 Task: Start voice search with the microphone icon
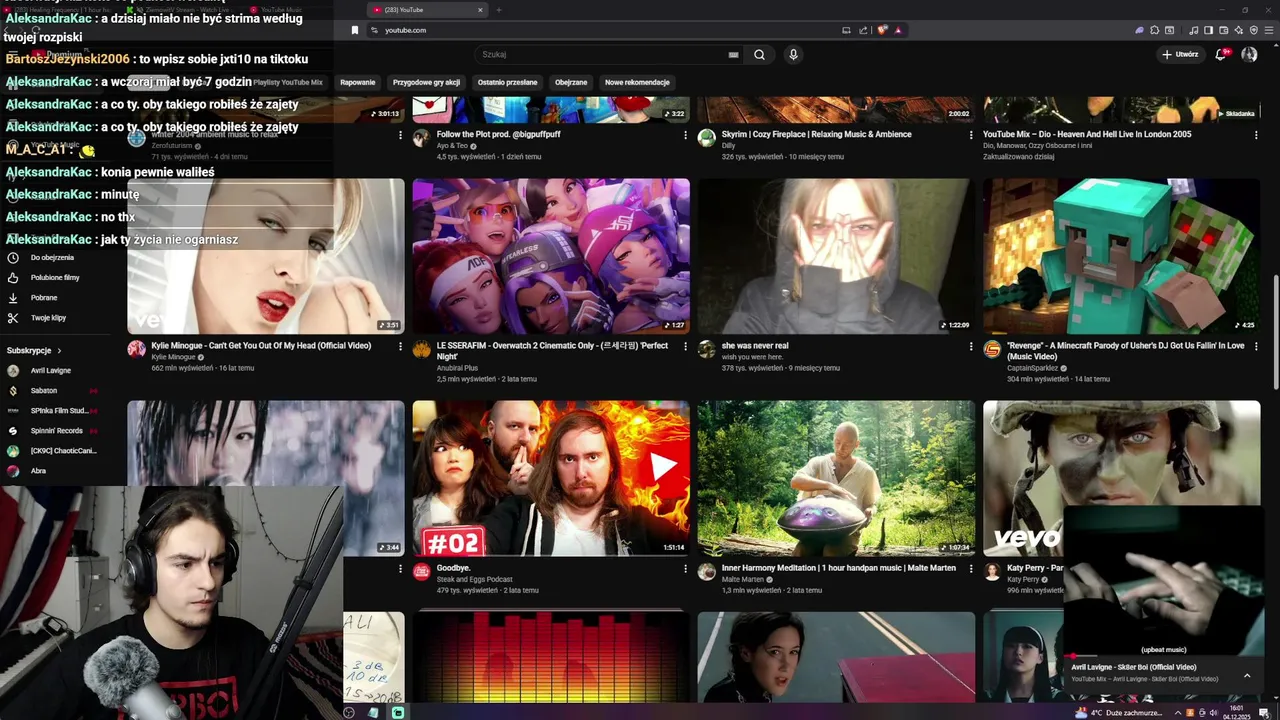pyautogui.click(x=793, y=55)
